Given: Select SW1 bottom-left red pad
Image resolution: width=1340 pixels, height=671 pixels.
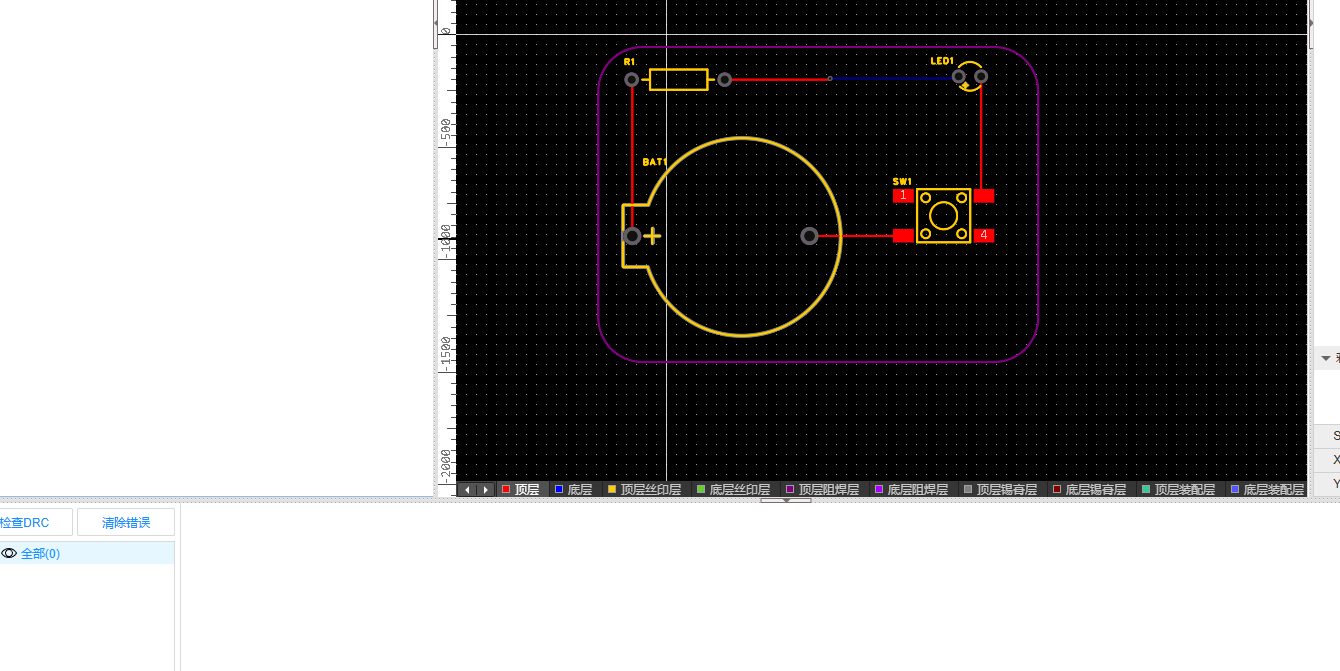Looking at the screenshot, I should [903, 235].
